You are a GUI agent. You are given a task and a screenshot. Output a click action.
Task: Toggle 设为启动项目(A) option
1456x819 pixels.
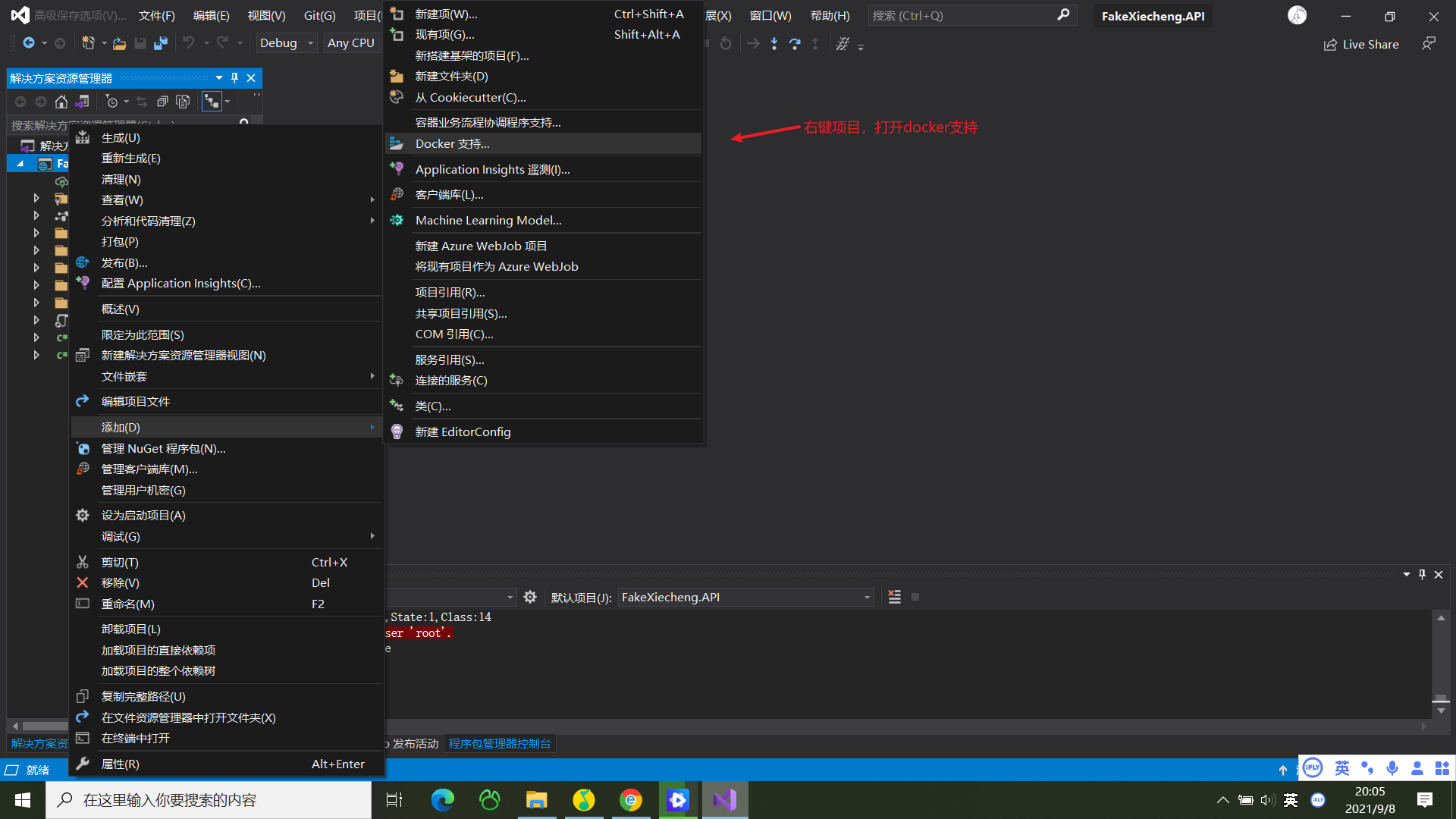coord(143,515)
